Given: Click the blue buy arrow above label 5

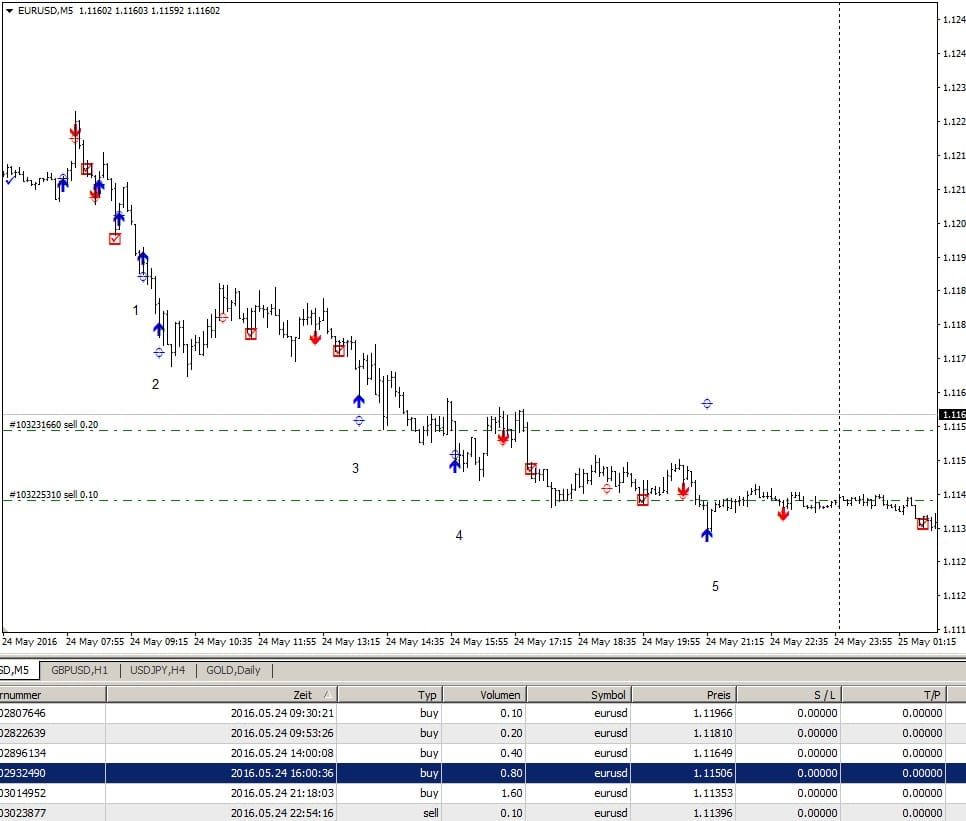Looking at the screenshot, I should [x=707, y=534].
